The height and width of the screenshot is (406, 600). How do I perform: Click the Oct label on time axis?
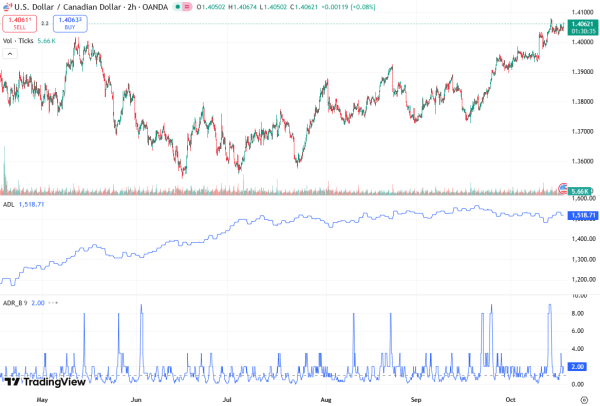[508, 398]
